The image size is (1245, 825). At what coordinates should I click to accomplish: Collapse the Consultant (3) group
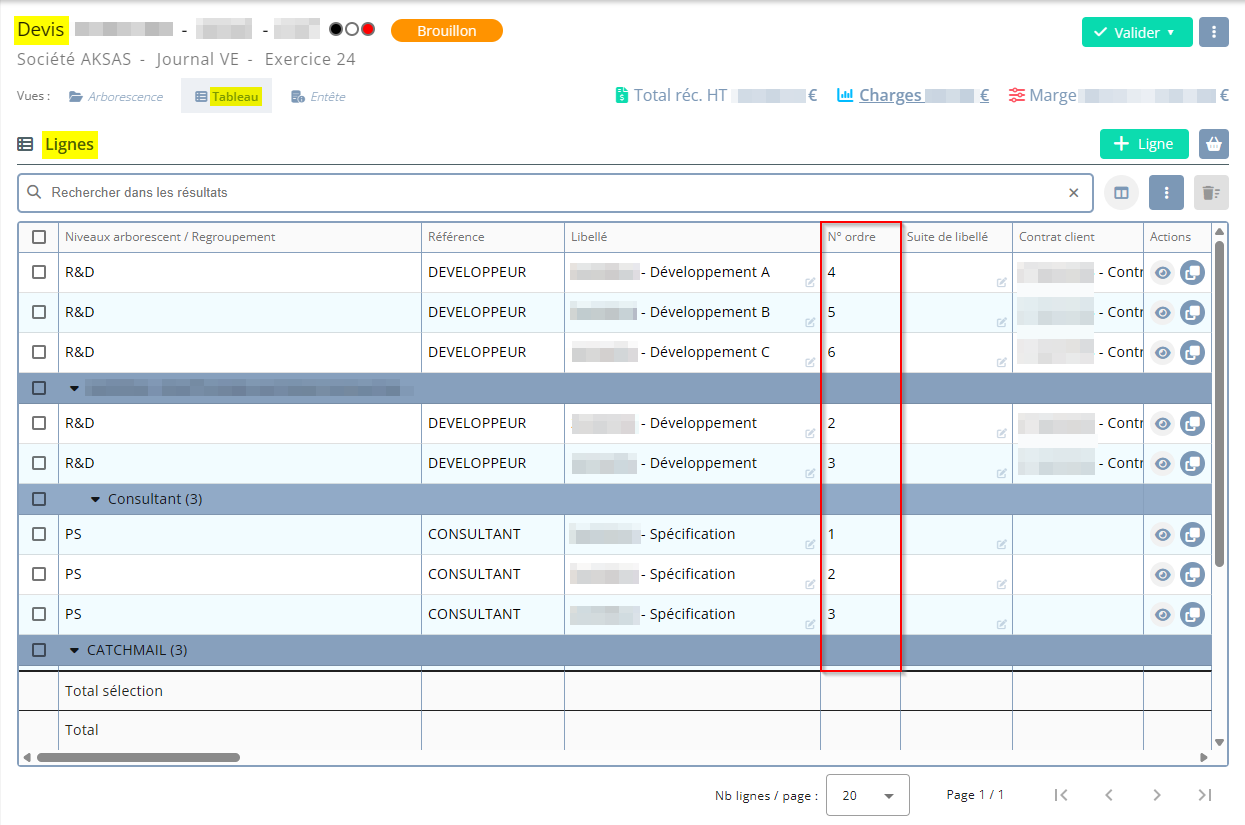[96, 499]
